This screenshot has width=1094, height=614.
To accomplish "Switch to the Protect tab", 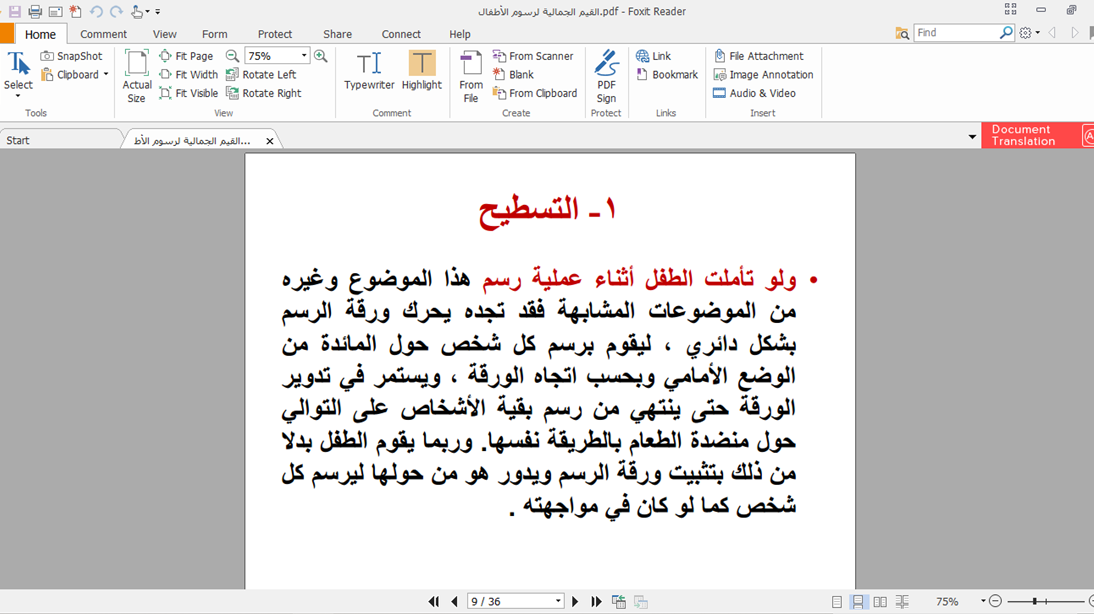I will (275, 34).
